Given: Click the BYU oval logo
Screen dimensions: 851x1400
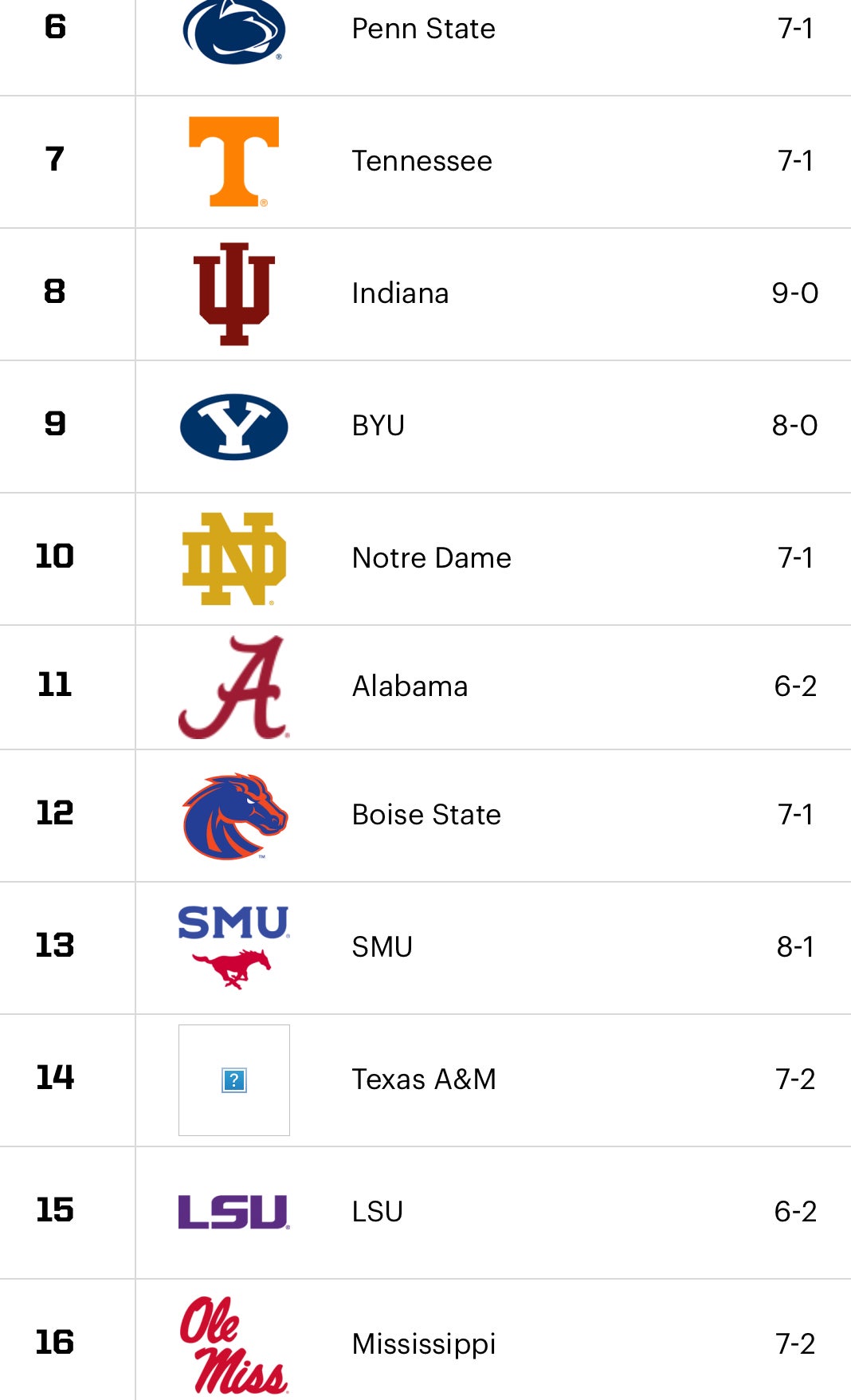Looking at the screenshot, I should [233, 427].
